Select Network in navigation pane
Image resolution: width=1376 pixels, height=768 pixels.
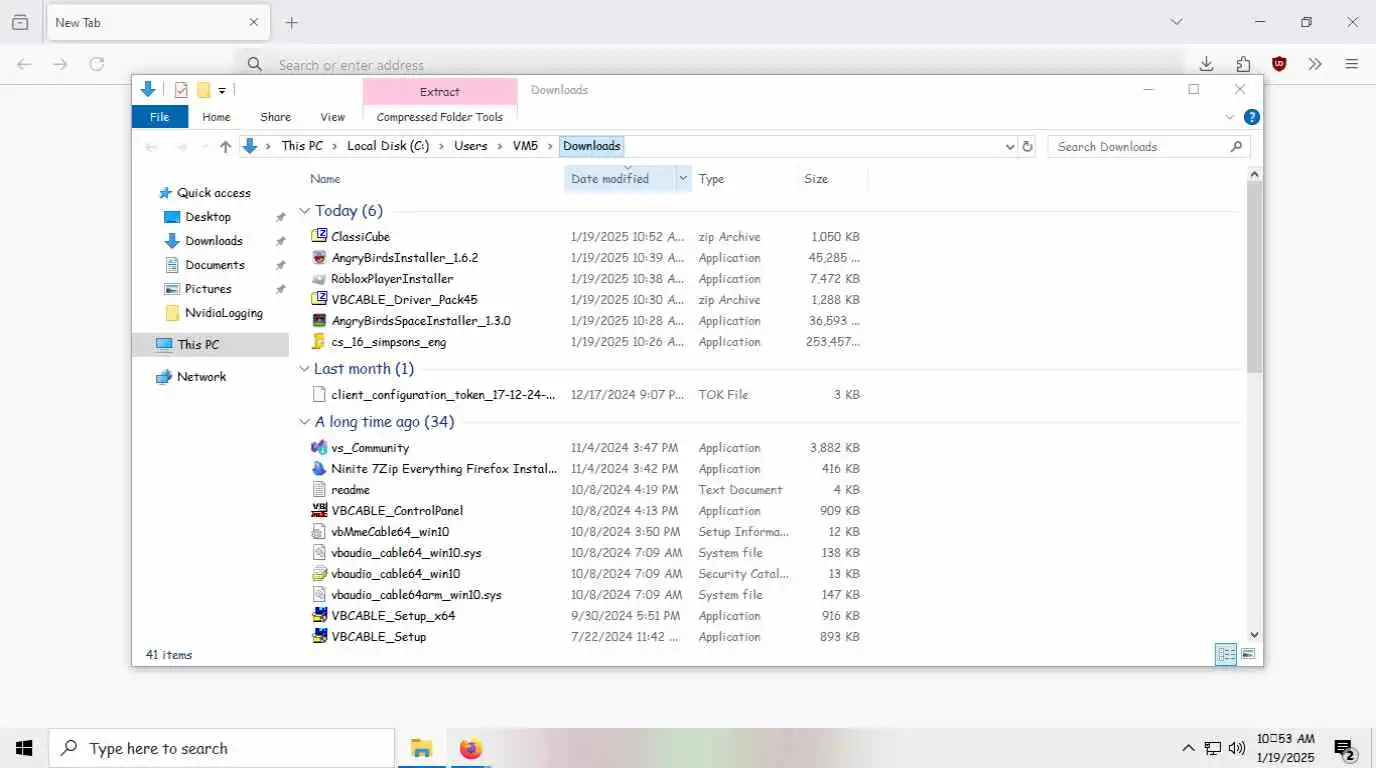202,377
